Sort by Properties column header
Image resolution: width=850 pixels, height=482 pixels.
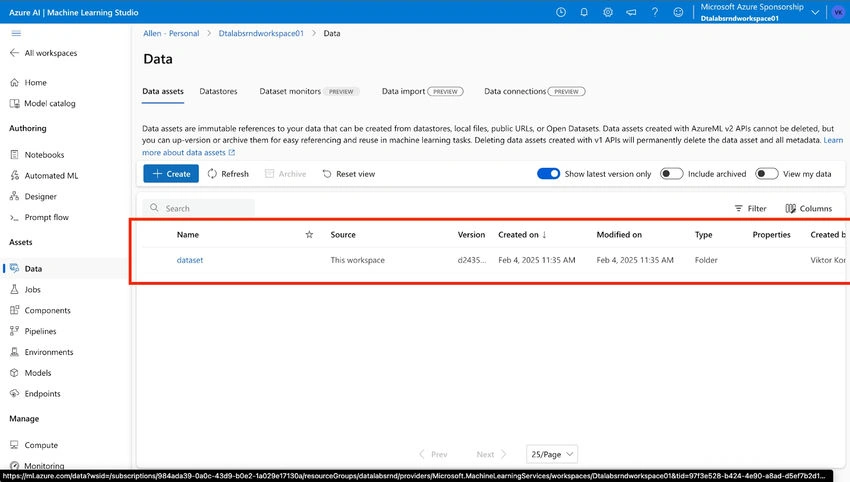(x=771, y=235)
